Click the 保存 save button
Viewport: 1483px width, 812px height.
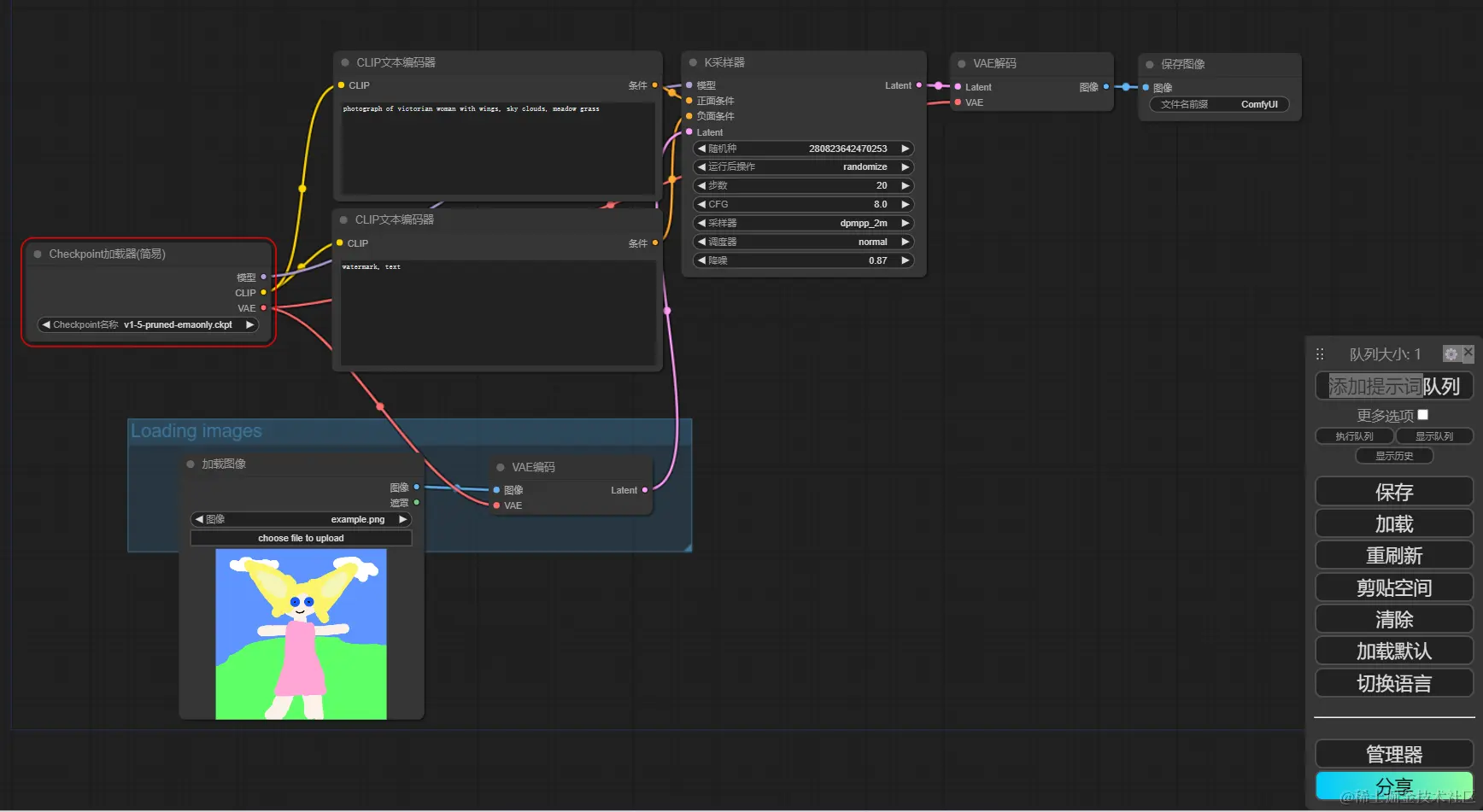click(x=1394, y=492)
